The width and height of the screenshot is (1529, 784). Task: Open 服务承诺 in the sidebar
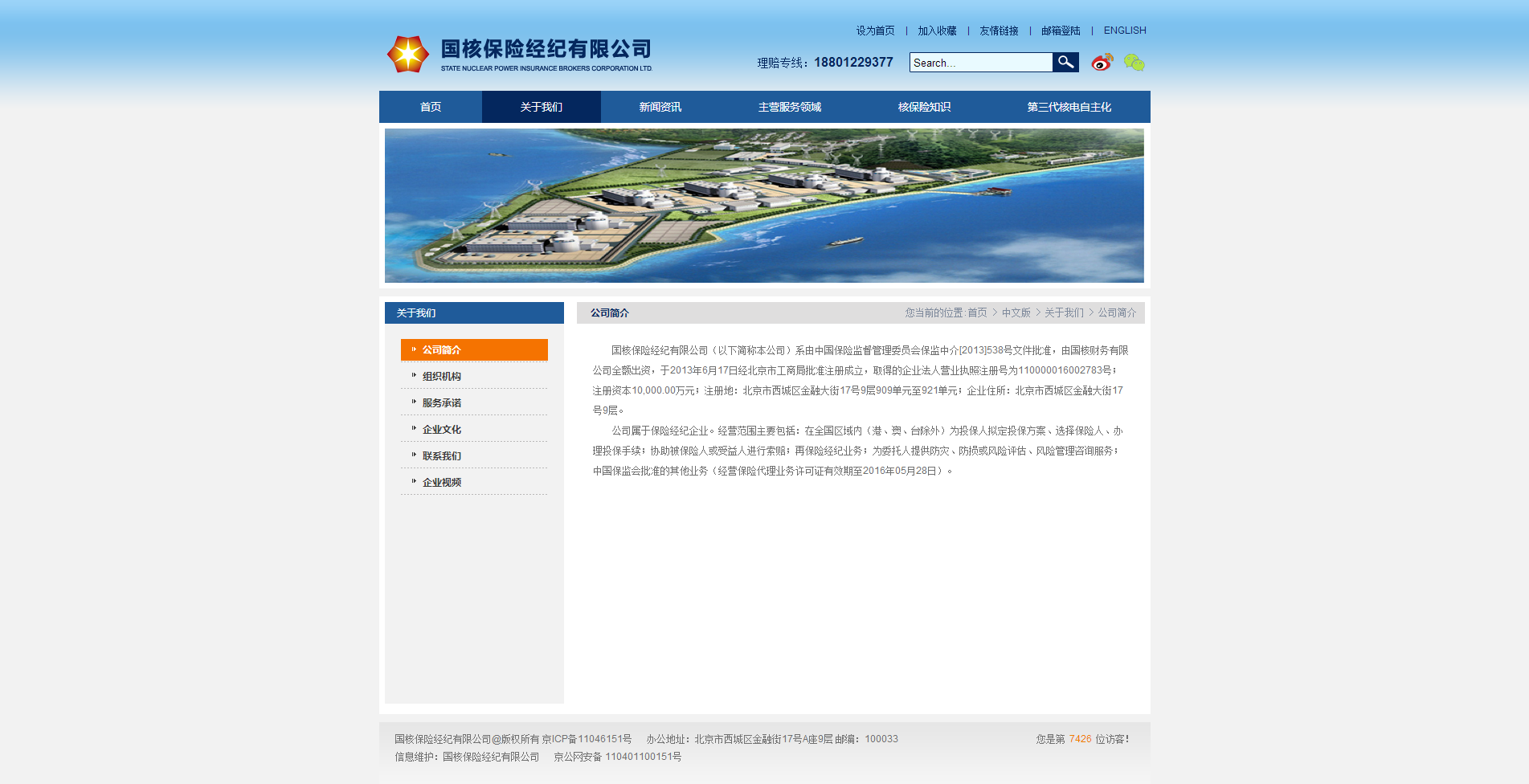[x=442, y=403]
